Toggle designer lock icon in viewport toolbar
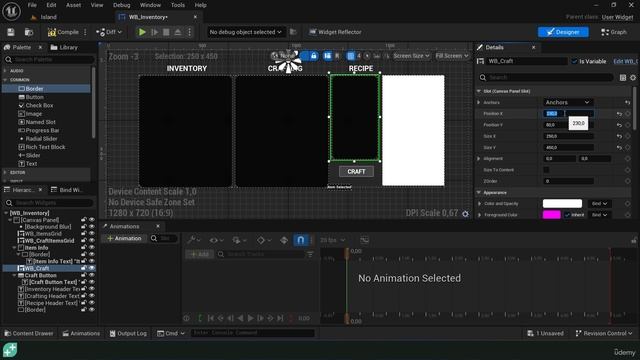 (x=313, y=56)
